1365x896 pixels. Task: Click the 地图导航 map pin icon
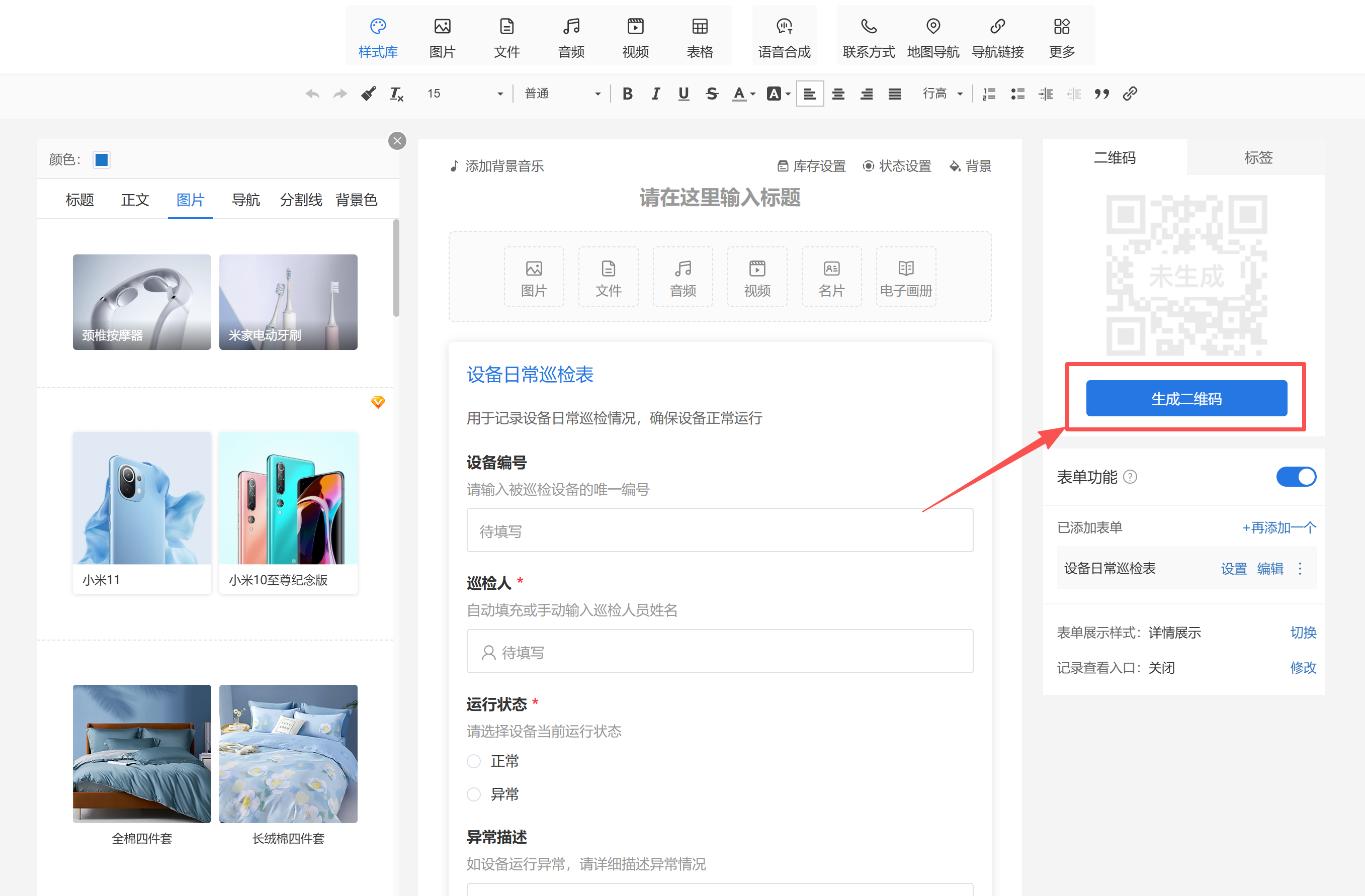click(x=933, y=26)
